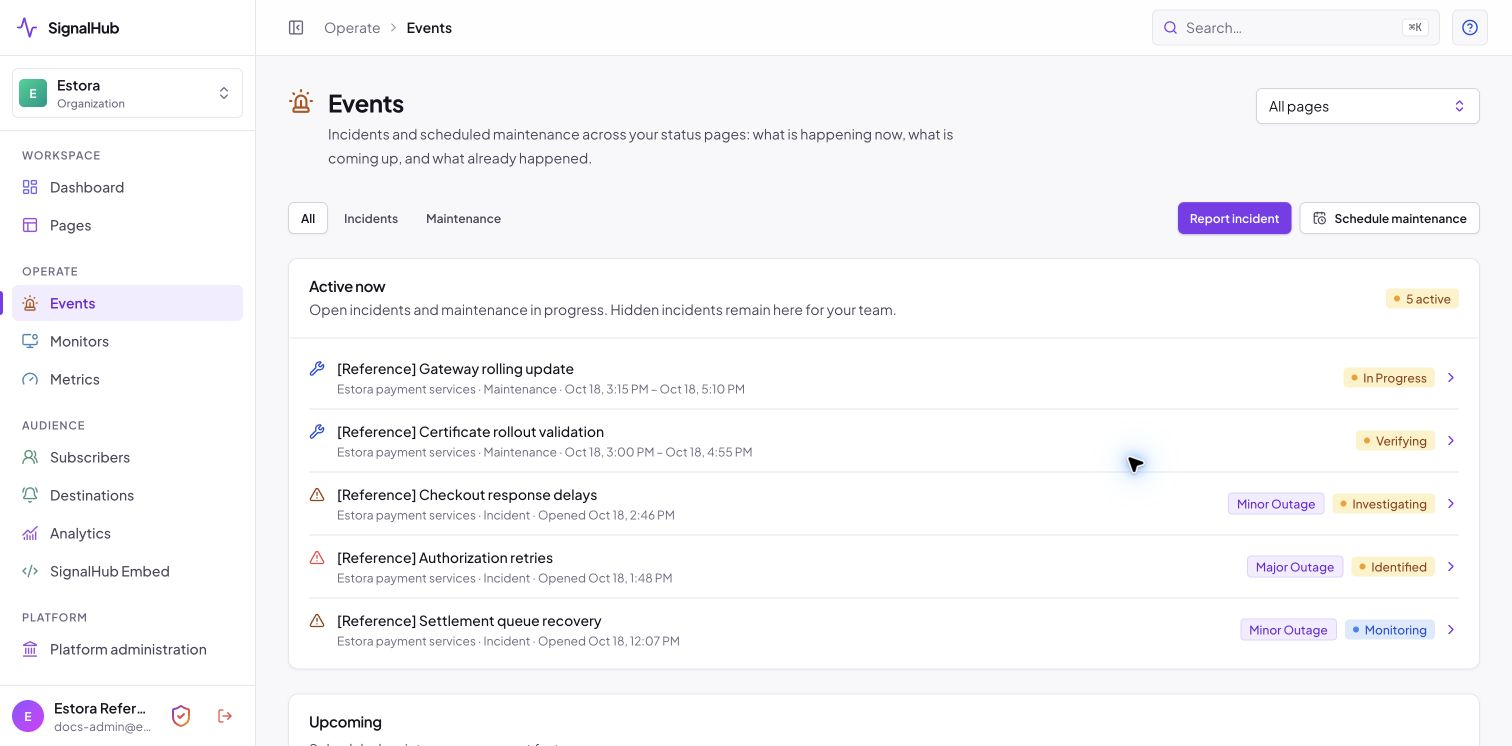Click the large Events heading siren icon

(301, 102)
